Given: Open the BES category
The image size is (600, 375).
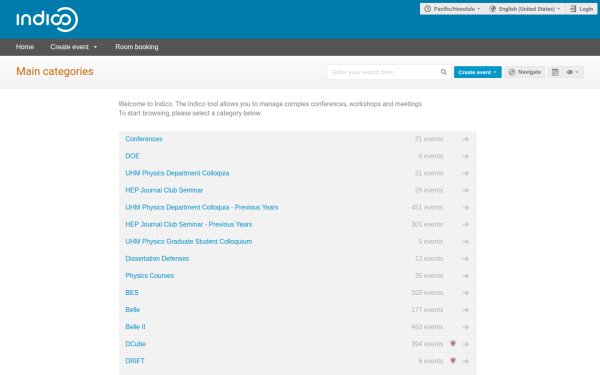Looking at the screenshot, I should tap(132, 293).
